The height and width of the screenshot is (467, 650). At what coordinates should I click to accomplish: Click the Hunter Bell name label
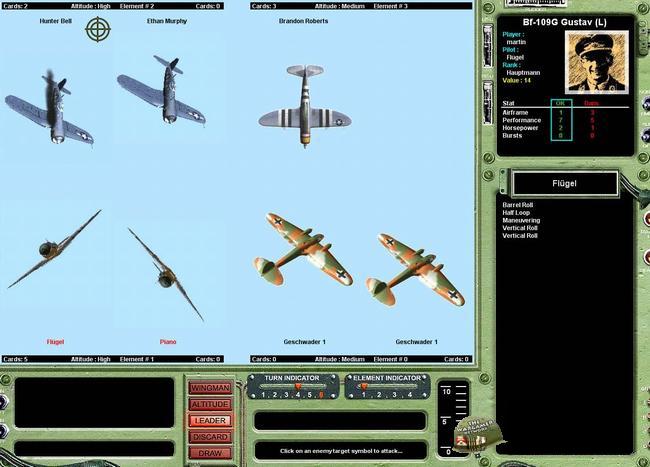click(56, 21)
